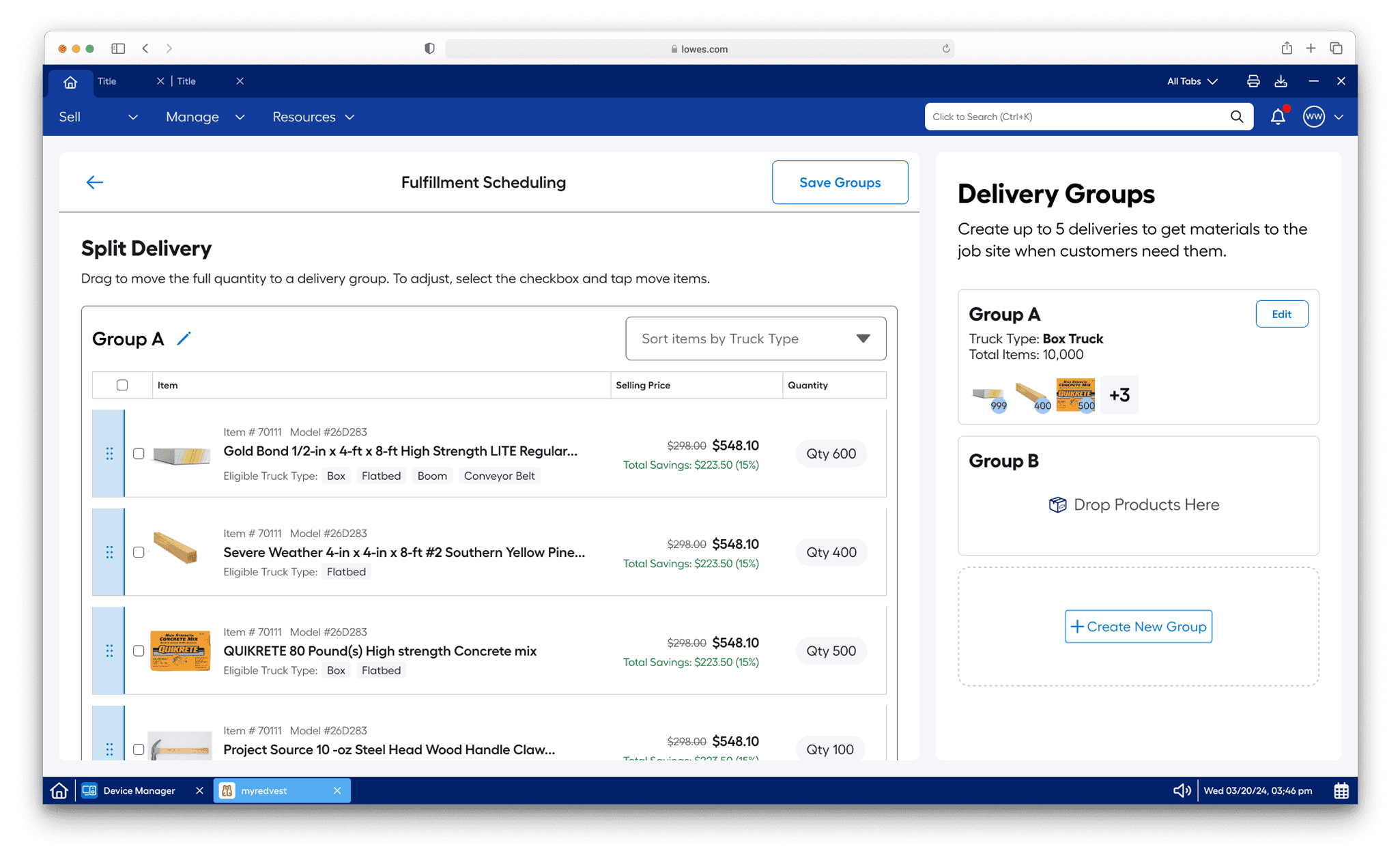The image size is (1400, 862).
Task: Grab the drag handle on the QUIKRETE row
Action: coord(109,650)
